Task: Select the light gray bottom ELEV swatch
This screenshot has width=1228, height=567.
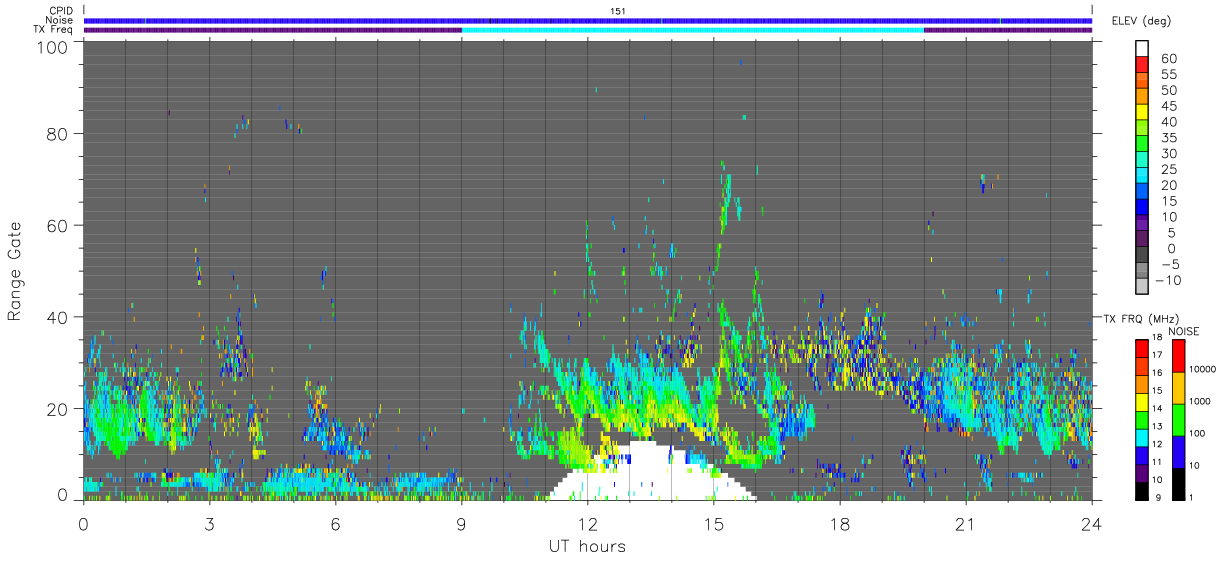Action: pos(1142,286)
